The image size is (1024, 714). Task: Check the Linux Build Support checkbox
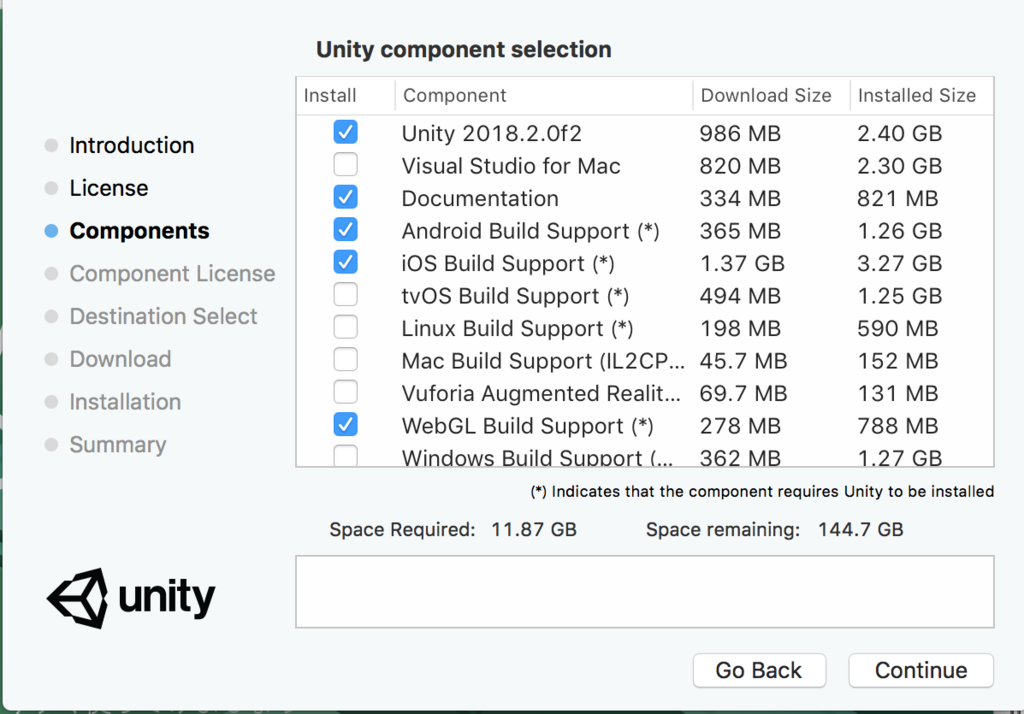[345, 327]
